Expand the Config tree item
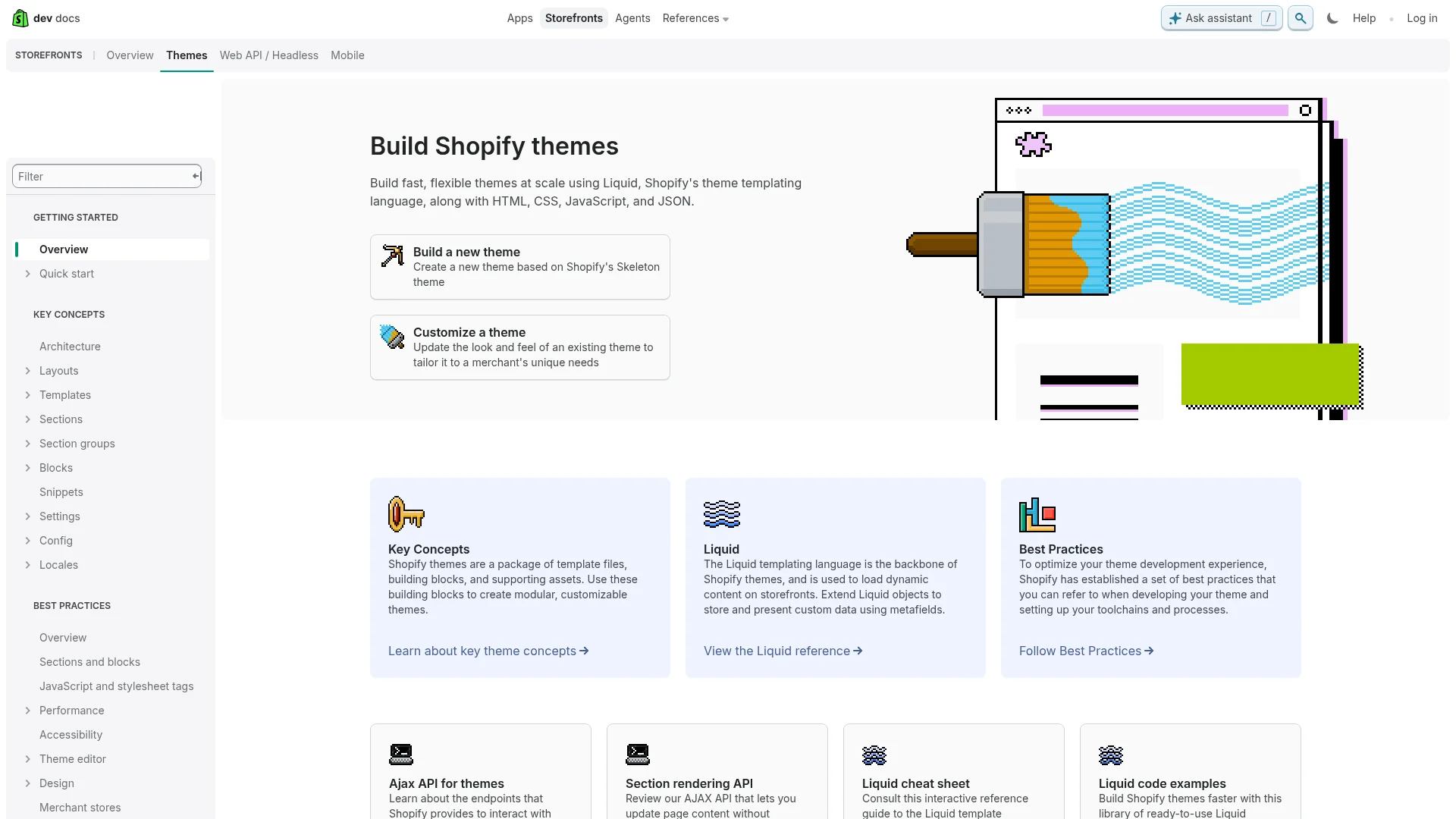The image size is (1456, 819). point(28,541)
